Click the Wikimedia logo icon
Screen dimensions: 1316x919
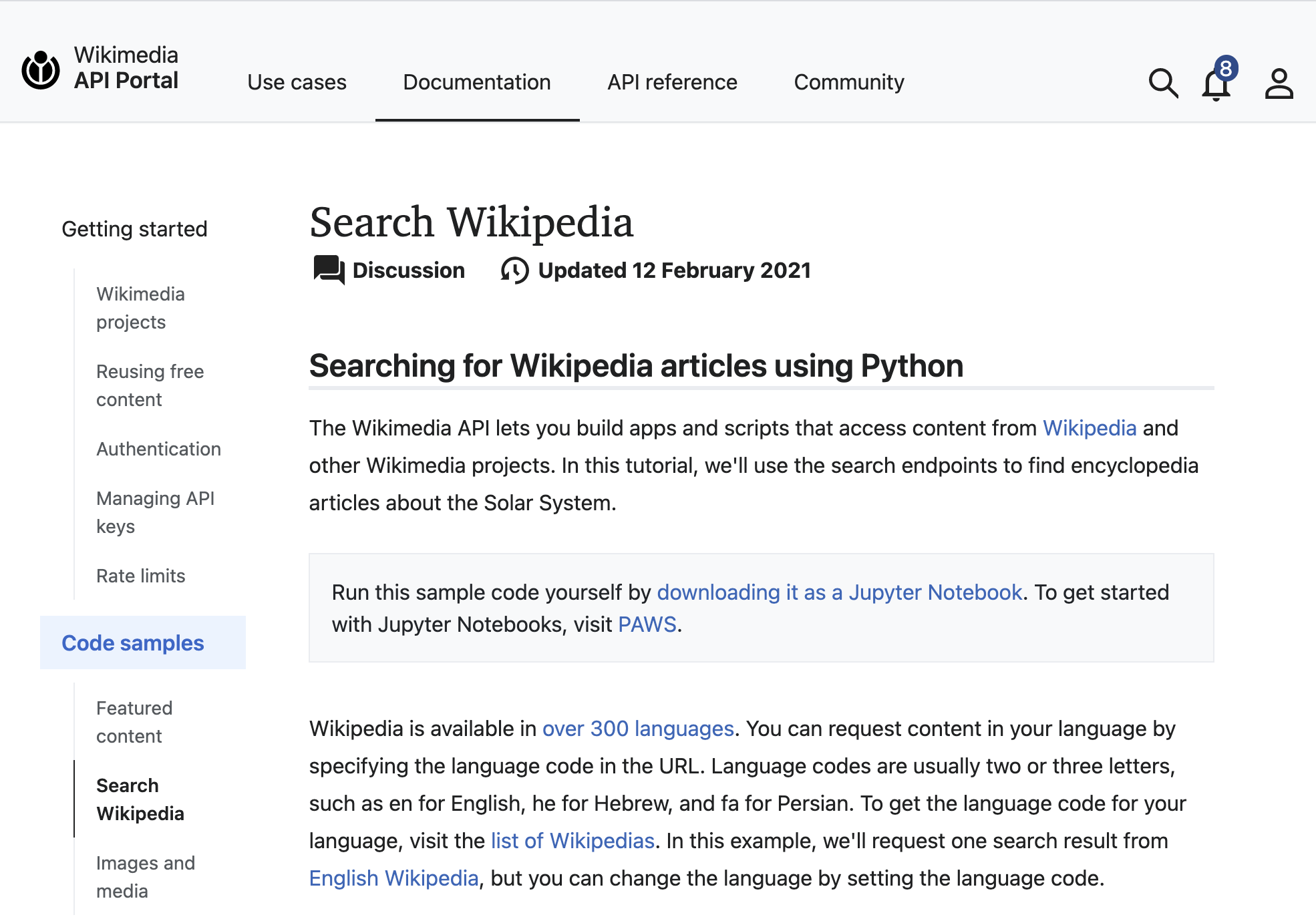pos(41,69)
